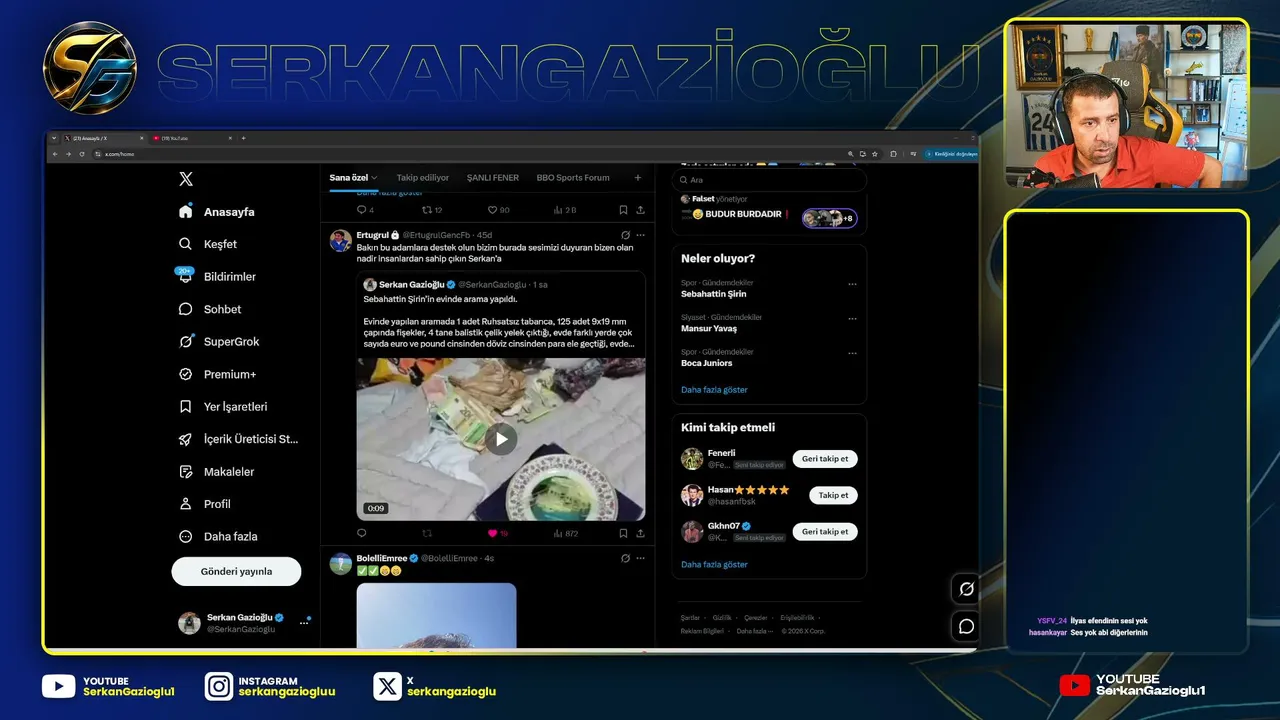
Task: Follow back Fenerli
Action: [x=825, y=459]
